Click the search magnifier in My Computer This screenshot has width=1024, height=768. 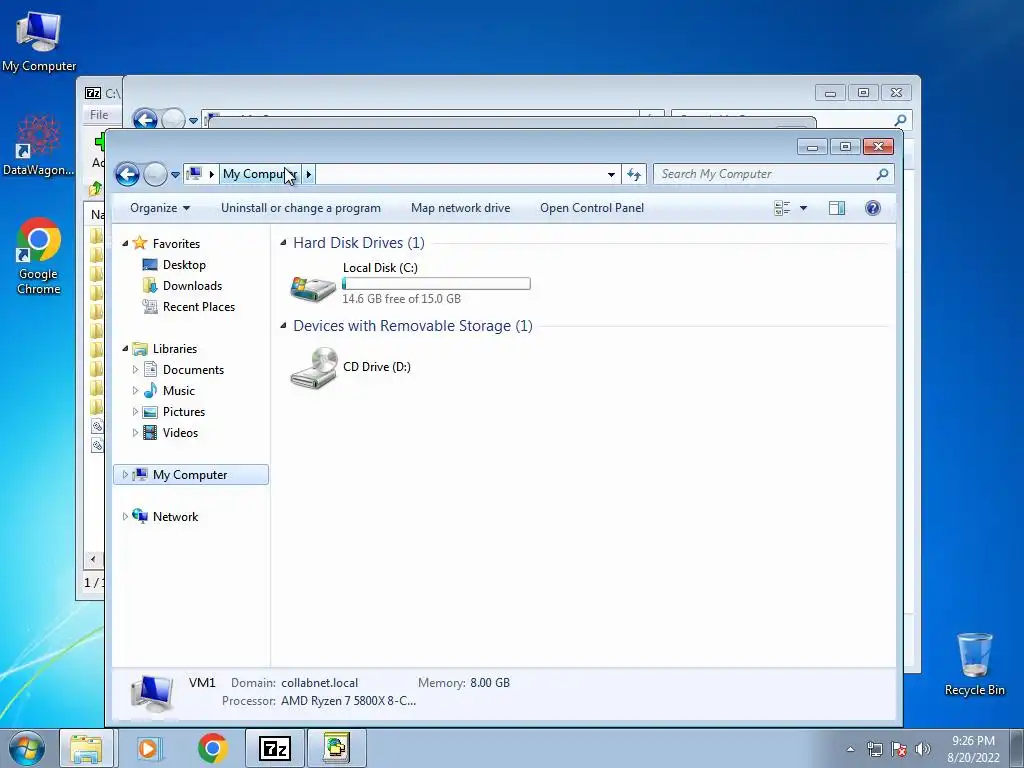coord(882,174)
